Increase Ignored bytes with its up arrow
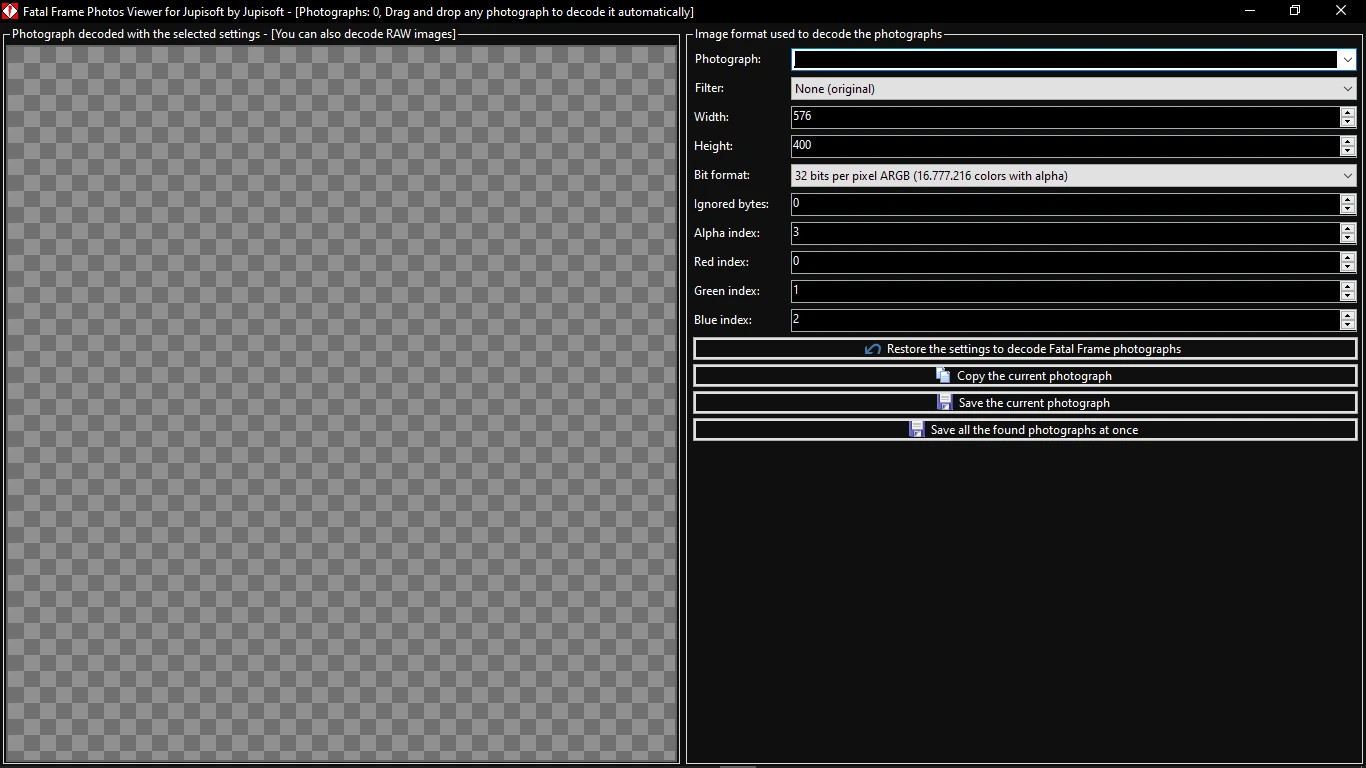Image resolution: width=1366 pixels, height=768 pixels. pos(1347,199)
